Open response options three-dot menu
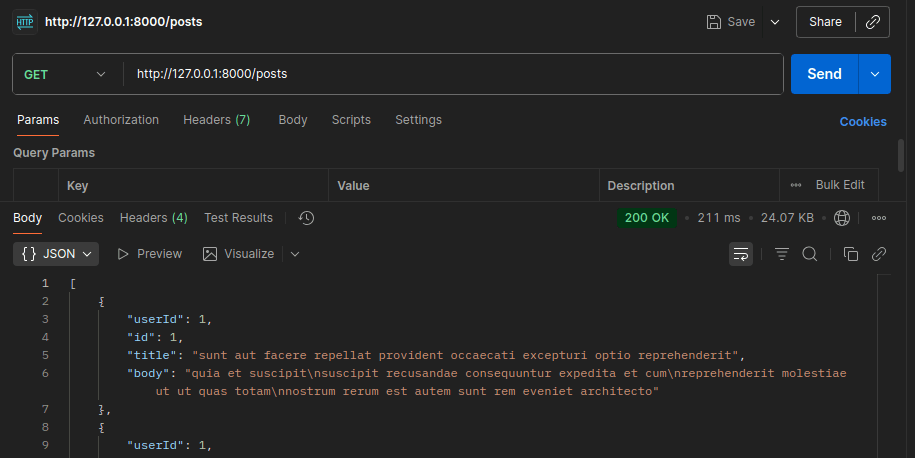Image resolution: width=915 pixels, height=458 pixels. click(879, 218)
